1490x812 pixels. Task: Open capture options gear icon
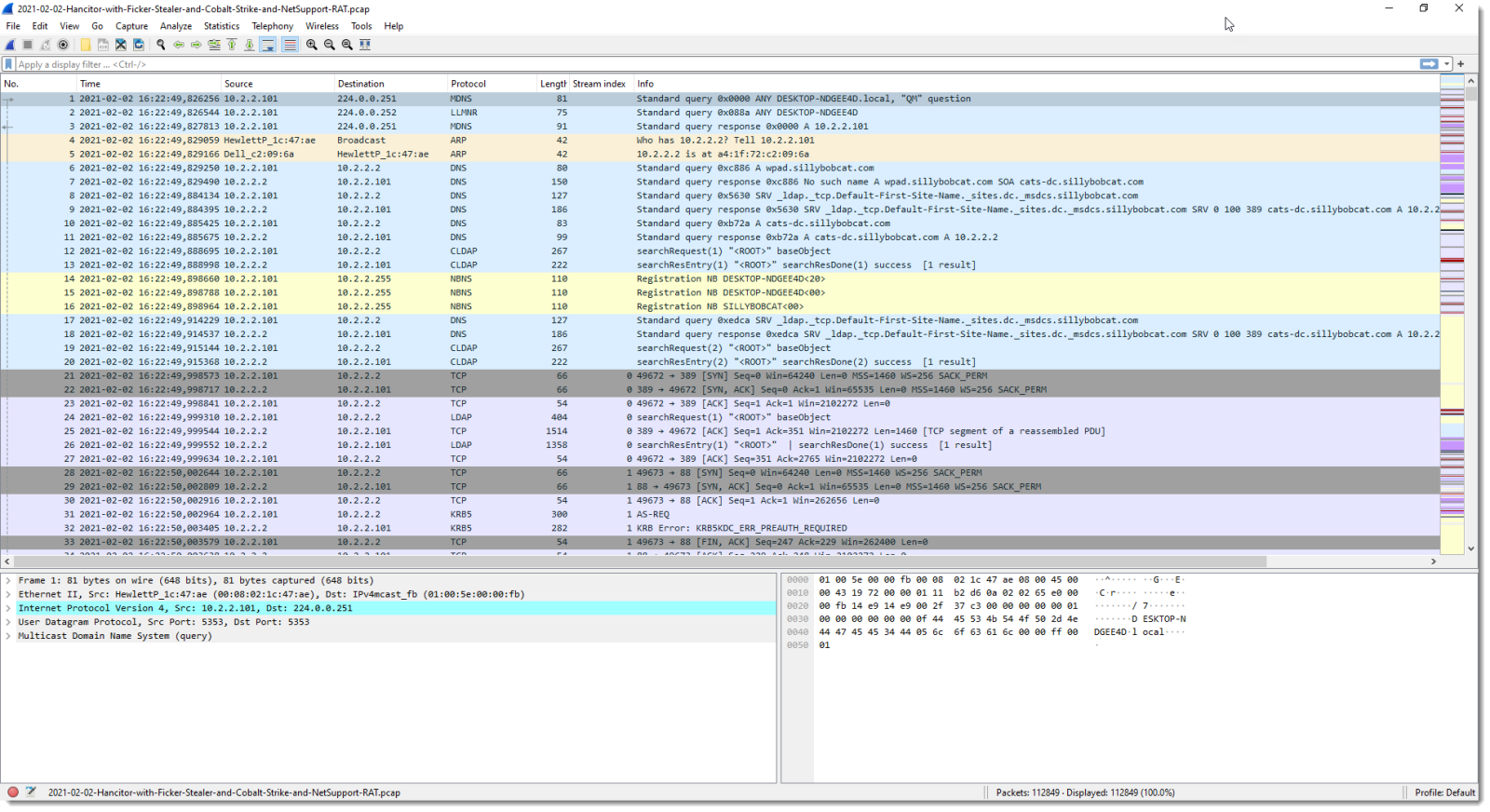[63, 45]
